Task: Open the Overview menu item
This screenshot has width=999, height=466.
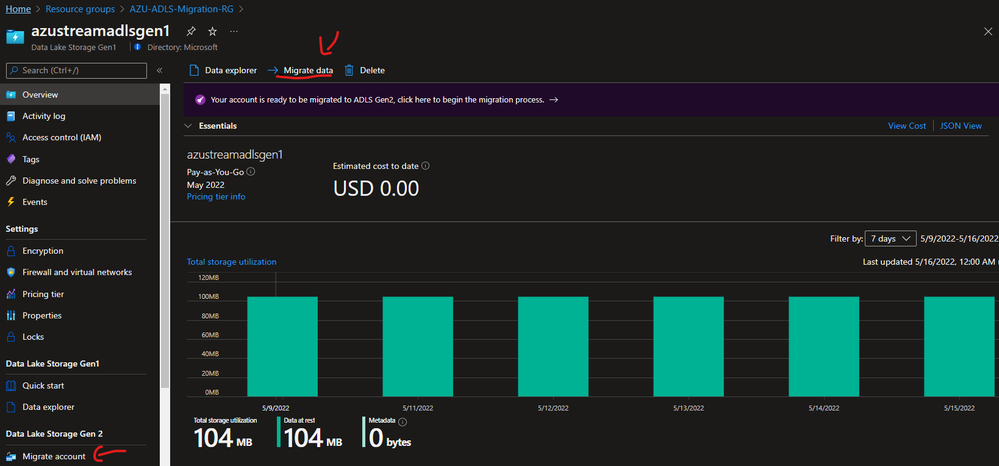Action: pyautogui.click(x=80, y=94)
